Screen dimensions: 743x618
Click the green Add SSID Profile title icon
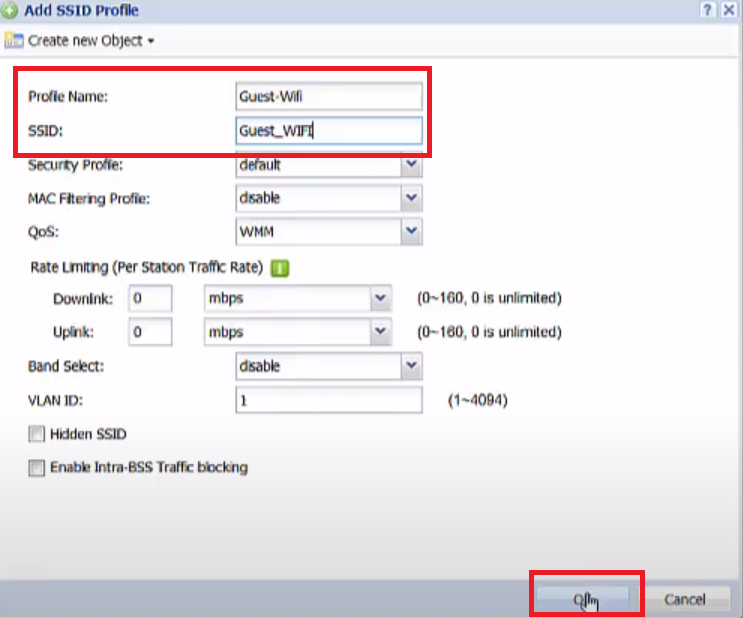tap(11, 11)
